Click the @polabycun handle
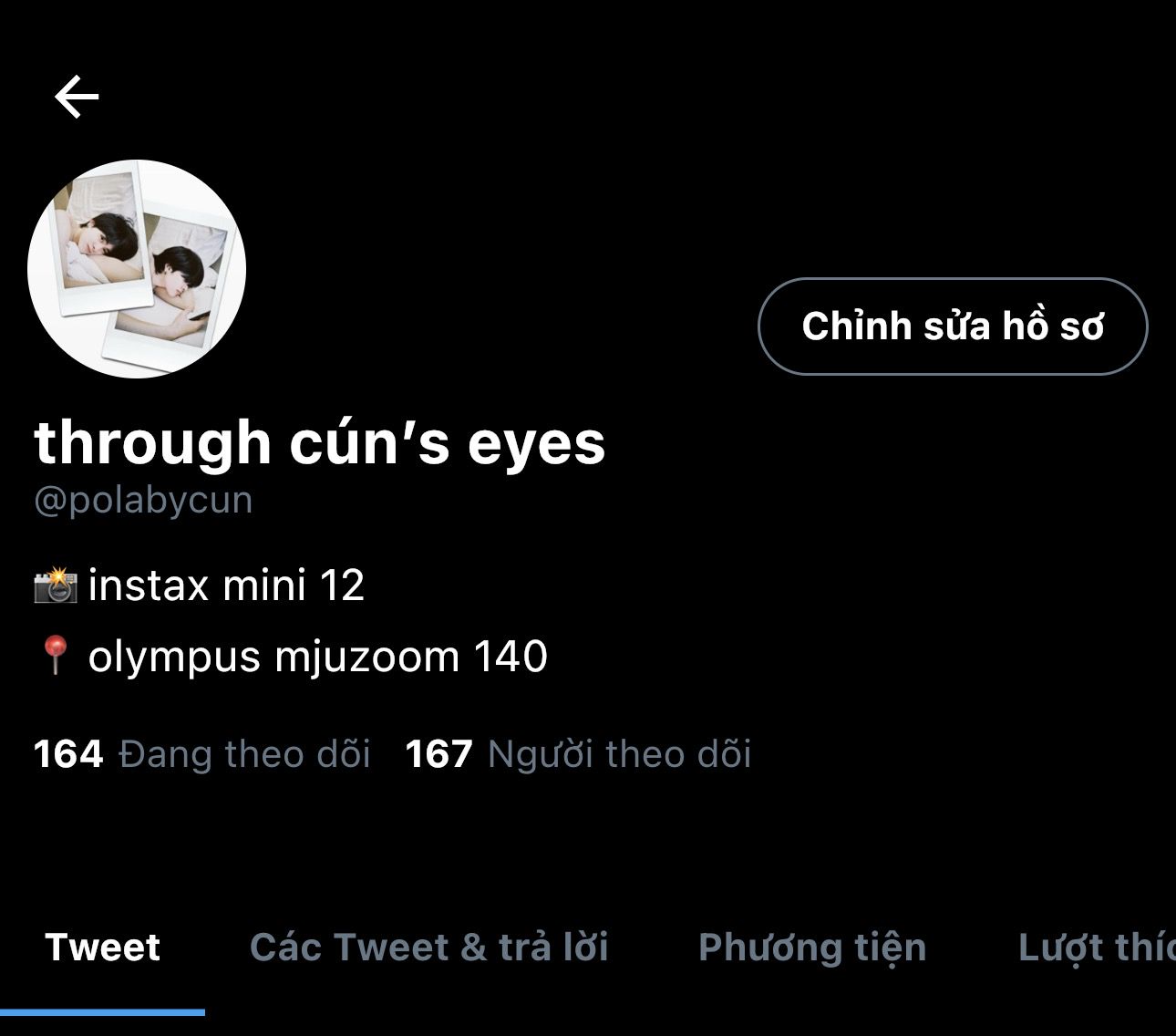This screenshot has height=1036, width=1176. click(x=143, y=501)
